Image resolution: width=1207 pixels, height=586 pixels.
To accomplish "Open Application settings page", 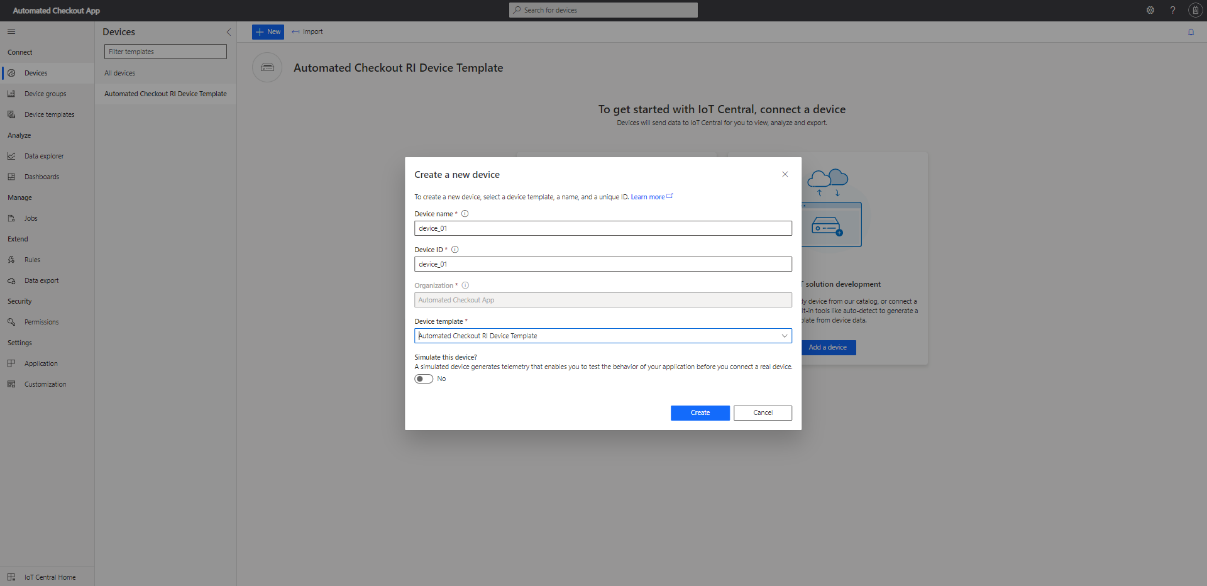I will click(x=42, y=363).
